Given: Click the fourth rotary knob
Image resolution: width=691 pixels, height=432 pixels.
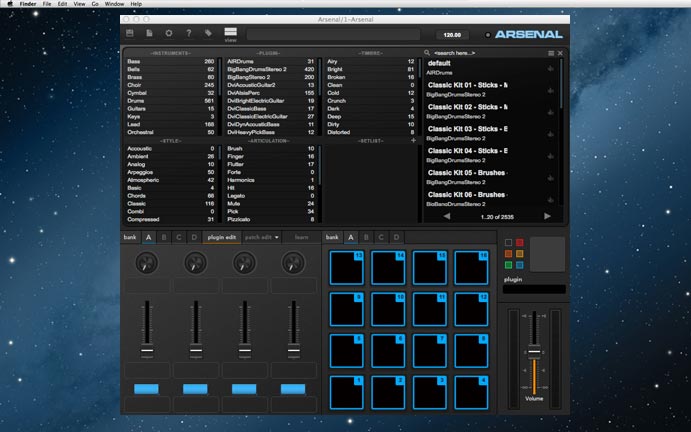Looking at the screenshot, I should pos(293,263).
